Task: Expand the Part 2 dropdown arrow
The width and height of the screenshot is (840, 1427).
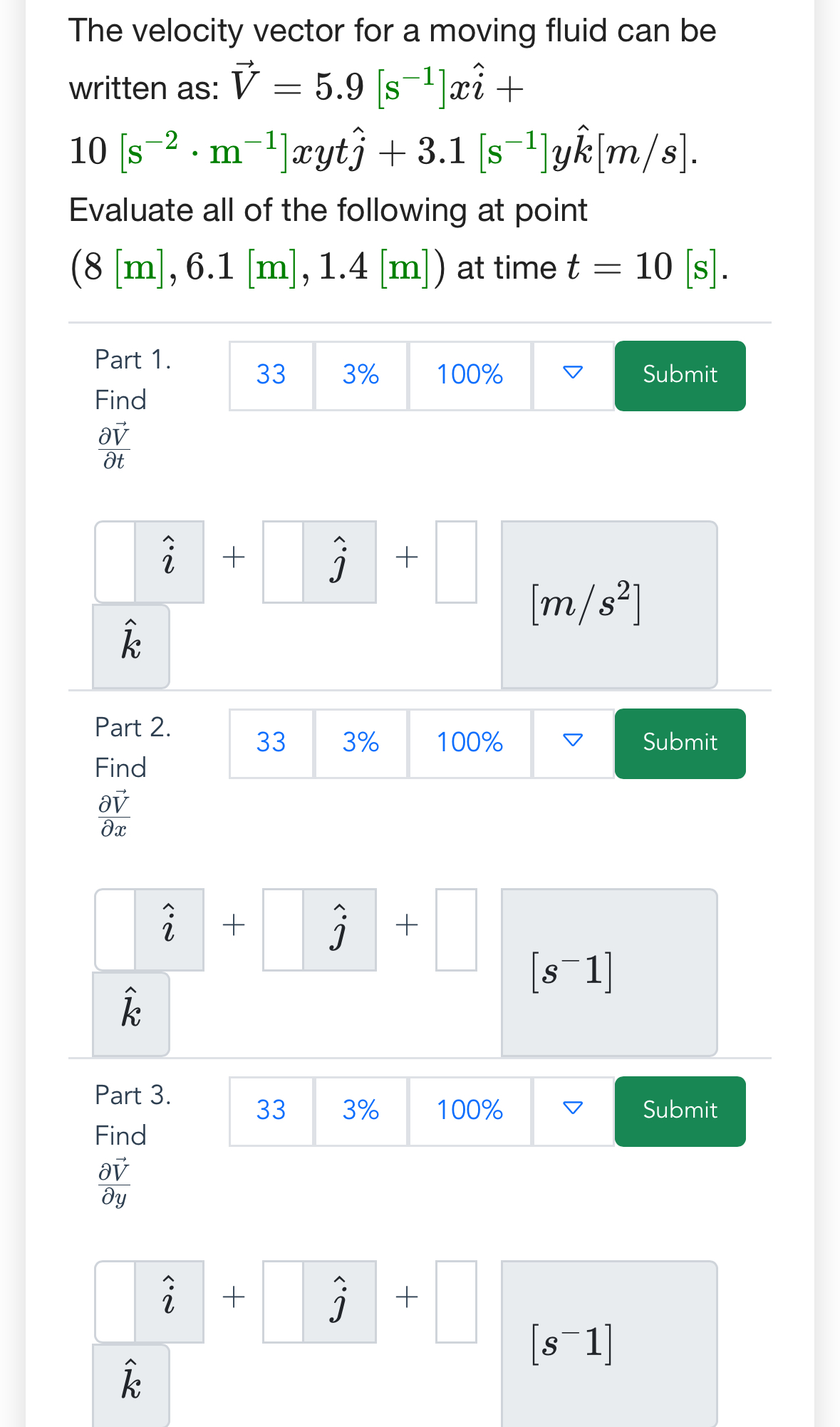Action: (x=573, y=743)
